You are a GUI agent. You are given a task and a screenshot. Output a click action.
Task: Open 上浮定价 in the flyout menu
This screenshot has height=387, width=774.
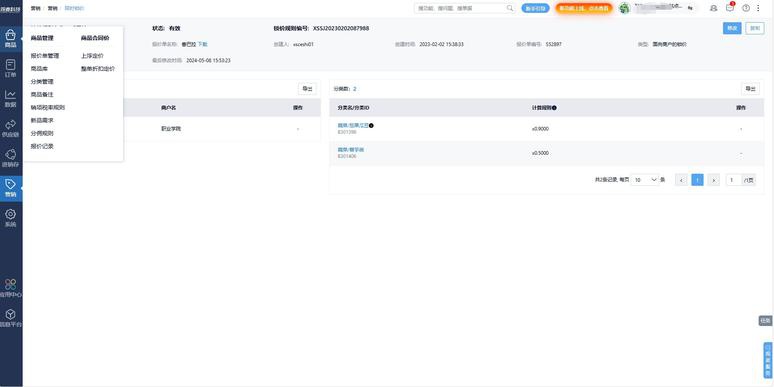(x=92, y=56)
